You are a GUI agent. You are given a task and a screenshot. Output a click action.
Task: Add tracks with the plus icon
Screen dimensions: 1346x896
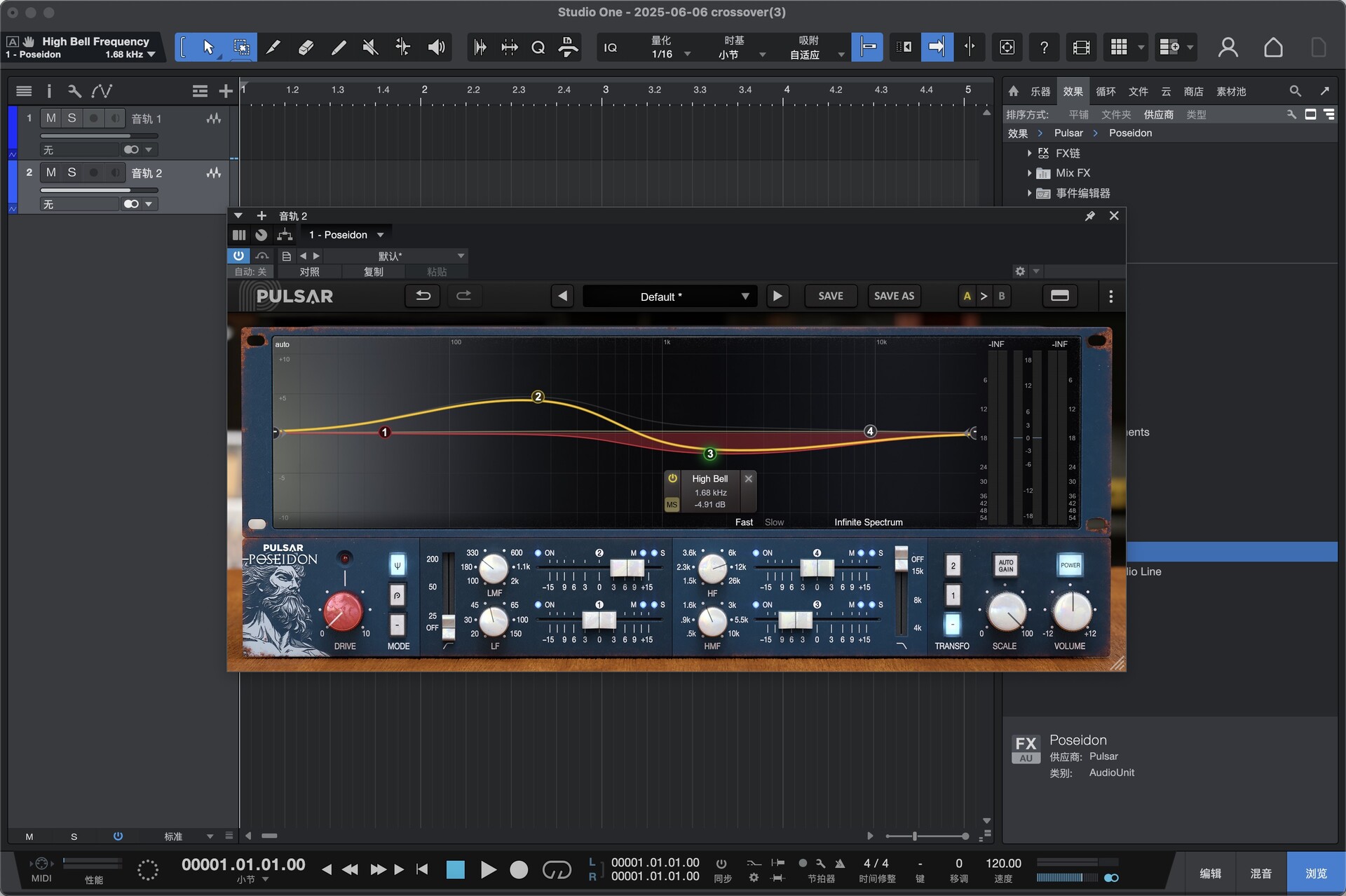[226, 91]
